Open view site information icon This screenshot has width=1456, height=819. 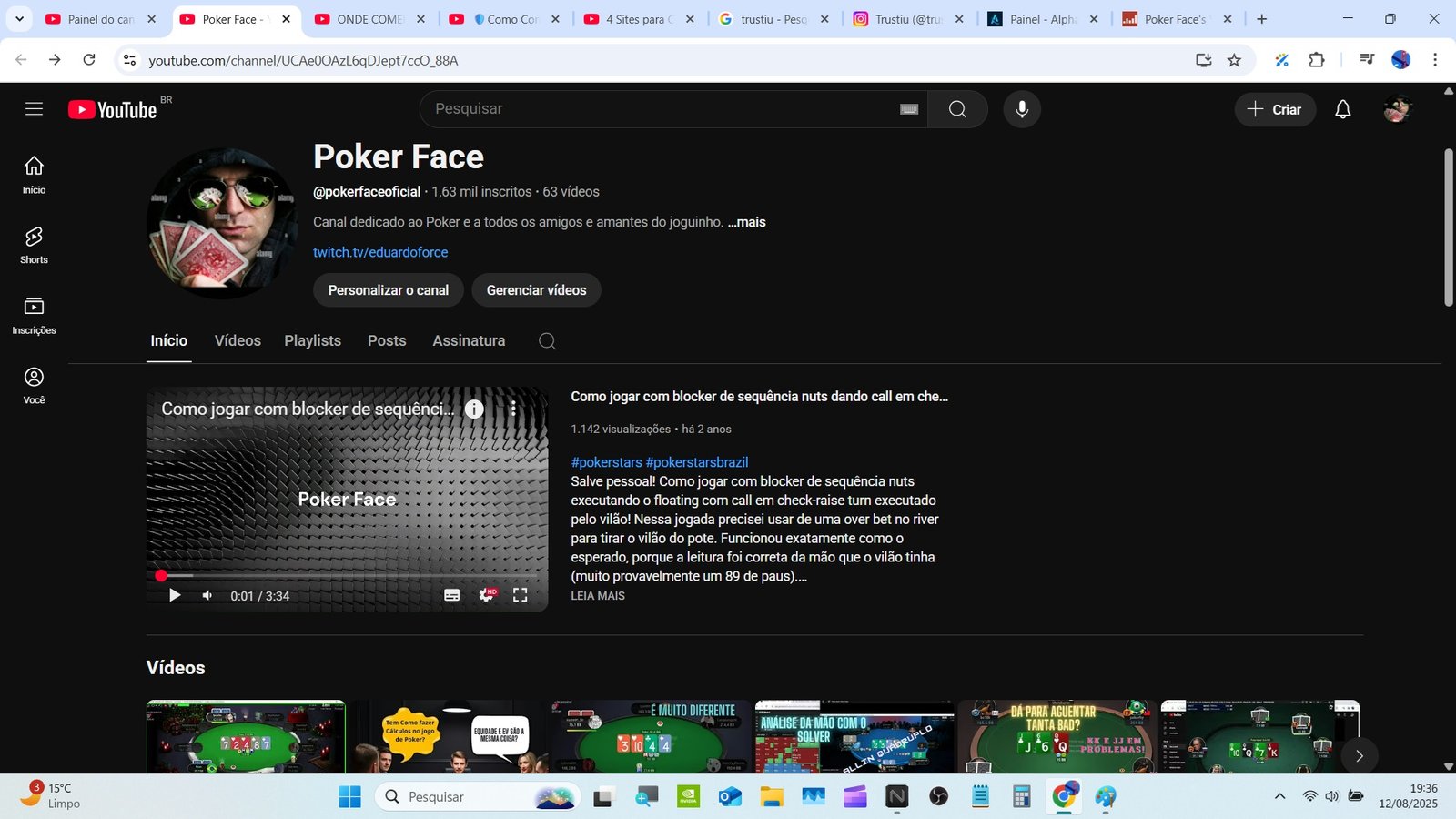click(129, 60)
